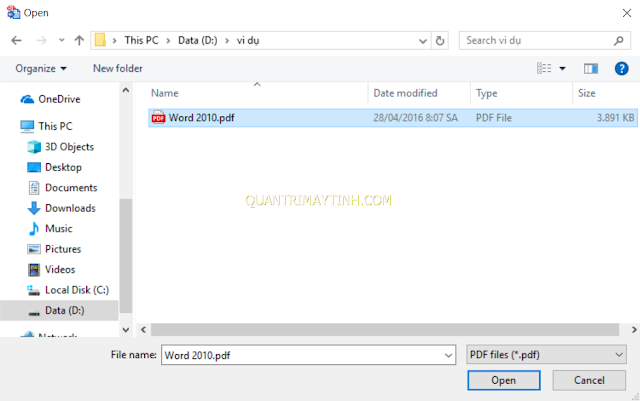Click the 3D Objects cube icon
This screenshot has height=401, width=640.
34,147
